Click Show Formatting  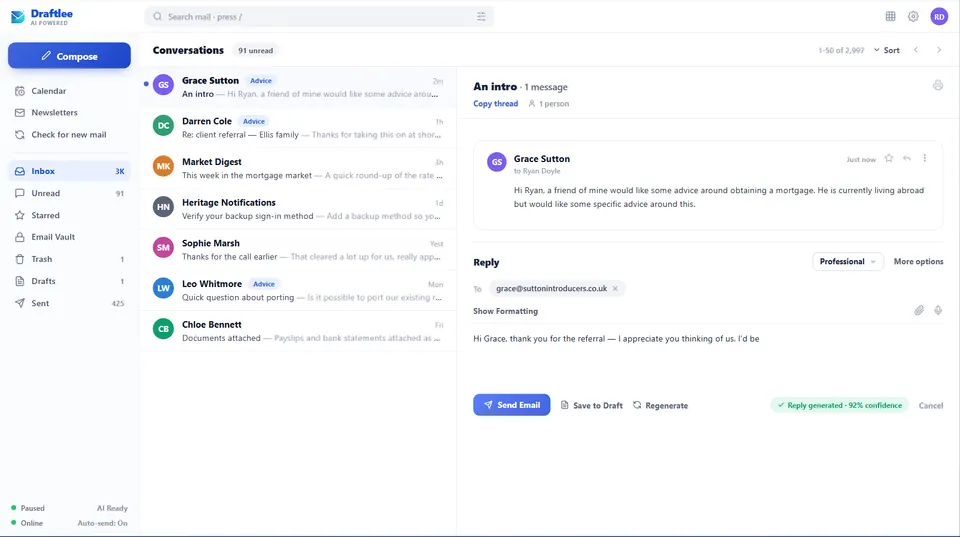[x=505, y=311]
